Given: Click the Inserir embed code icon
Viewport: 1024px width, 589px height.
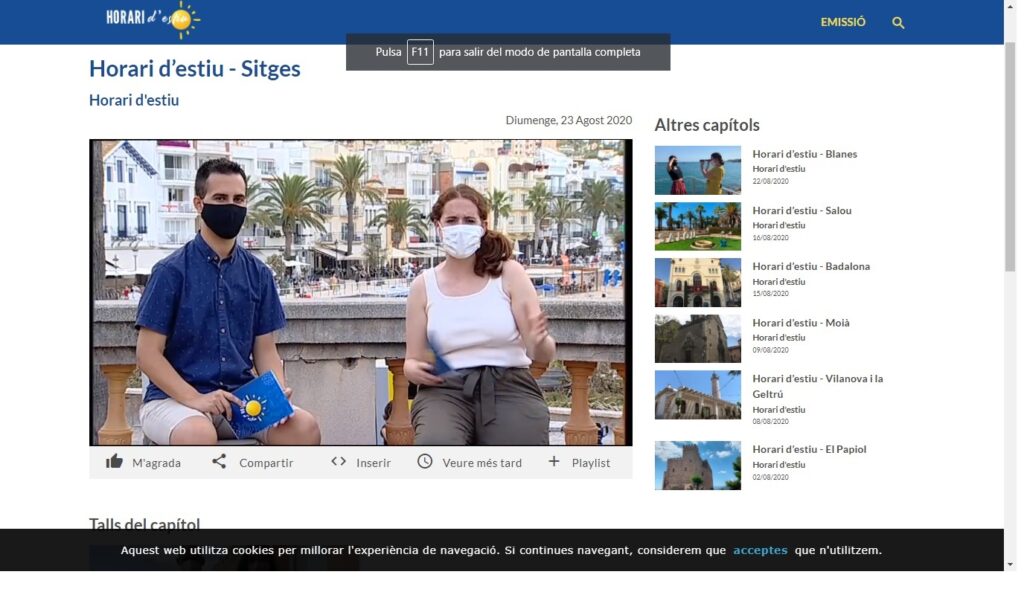Looking at the screenshot, I should 339,462.
